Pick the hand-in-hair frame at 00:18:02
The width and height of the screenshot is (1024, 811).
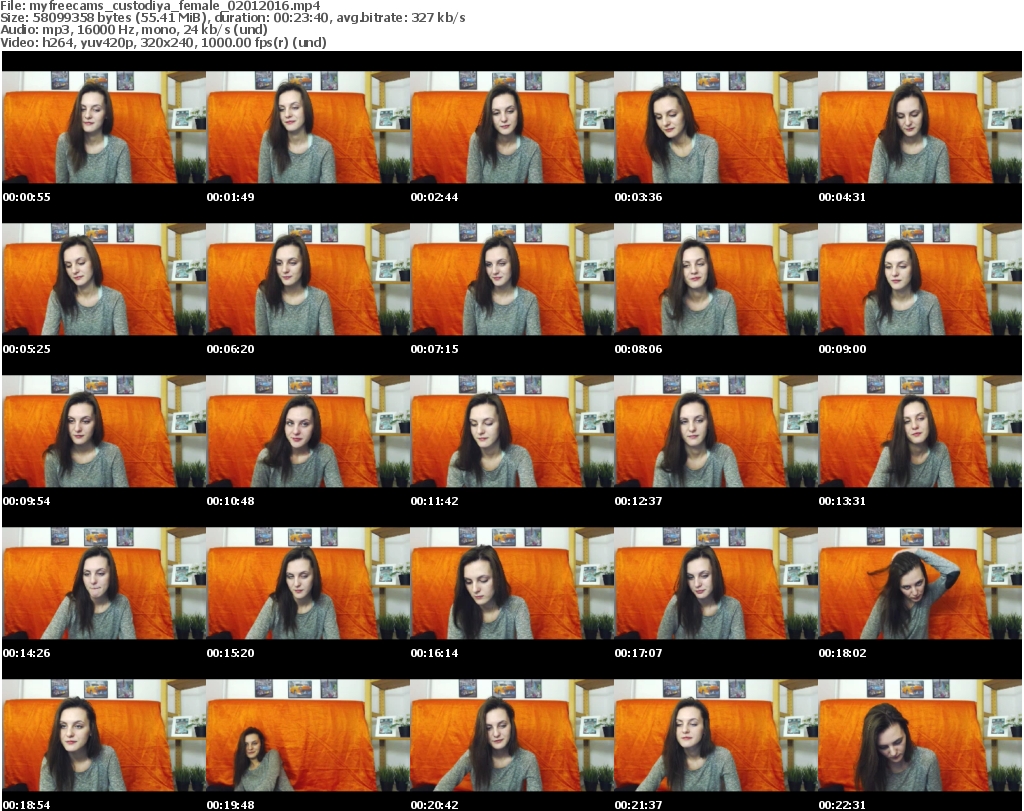click(920, 584)
